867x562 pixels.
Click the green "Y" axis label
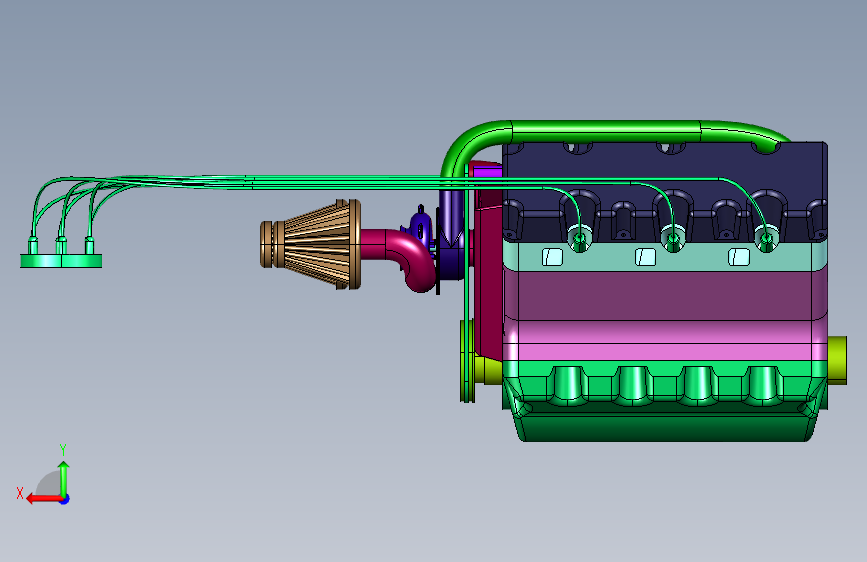[63, 450]
